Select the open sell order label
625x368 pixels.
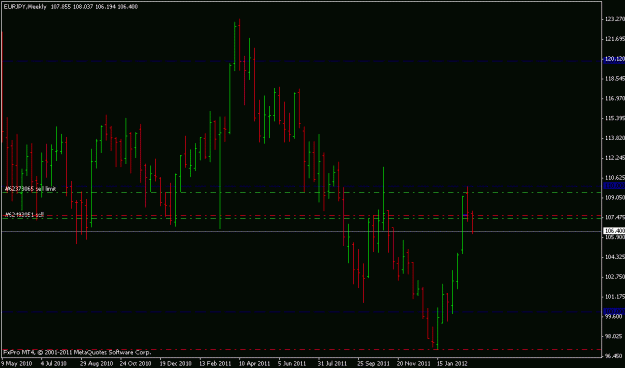pyautogui.click(x=24, y=215)
